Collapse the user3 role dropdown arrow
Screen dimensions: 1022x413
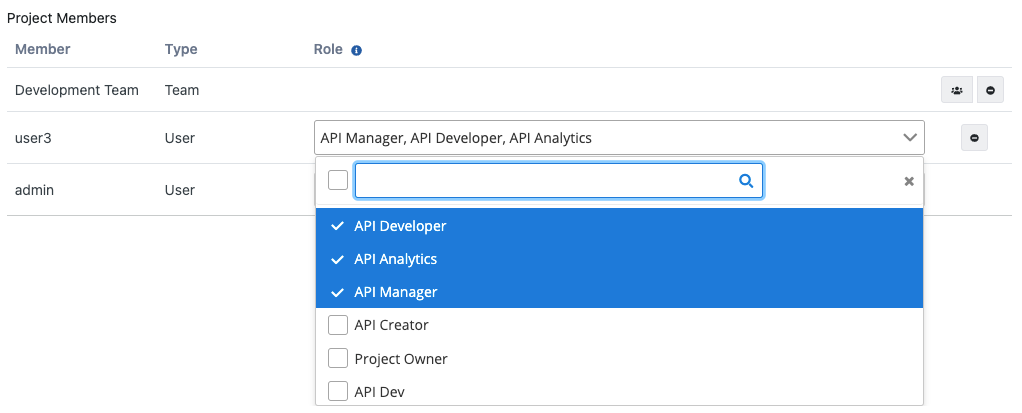(909, 138)
